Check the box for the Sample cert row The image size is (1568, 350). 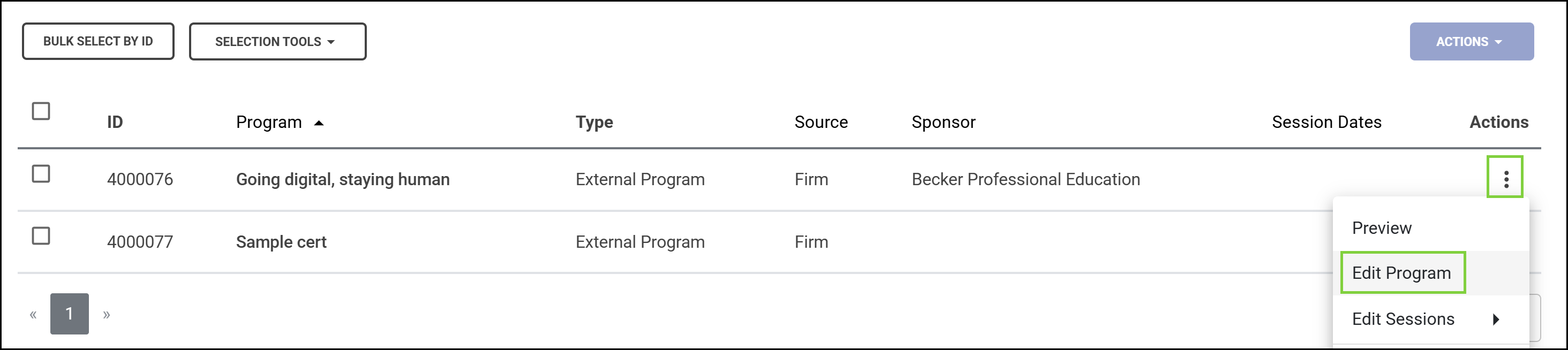(41, 236)
